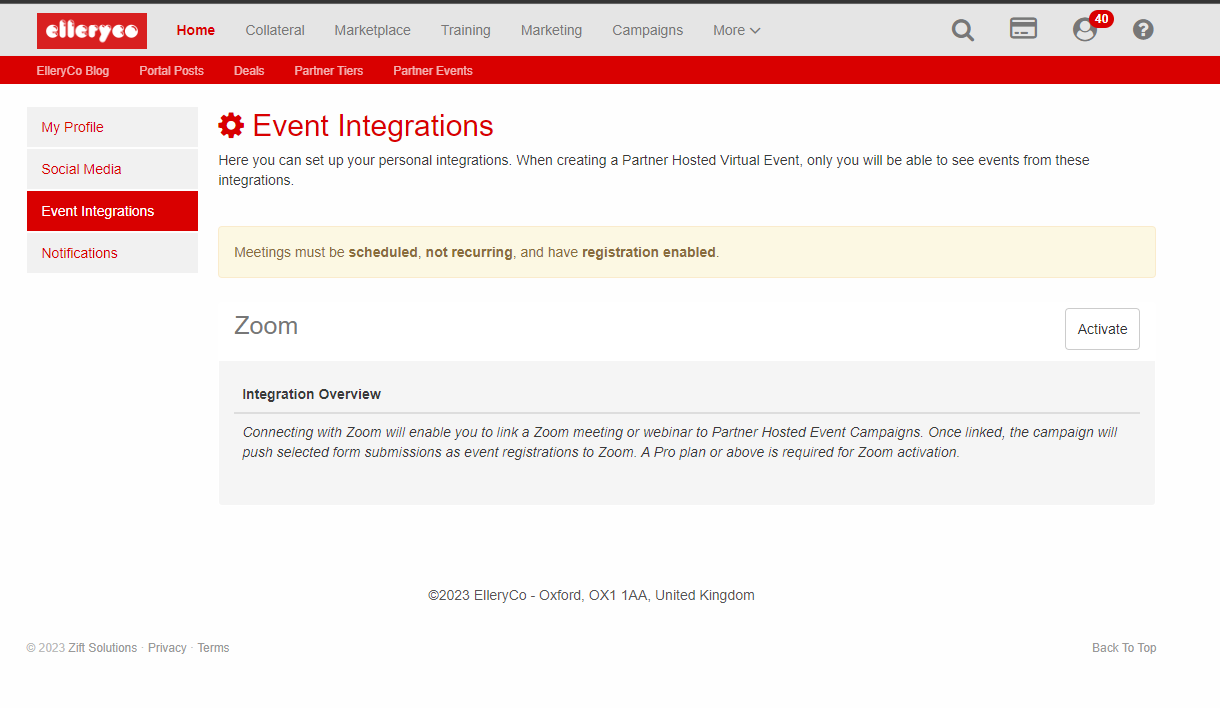Open the Terms footer link

tap(213, 648)
